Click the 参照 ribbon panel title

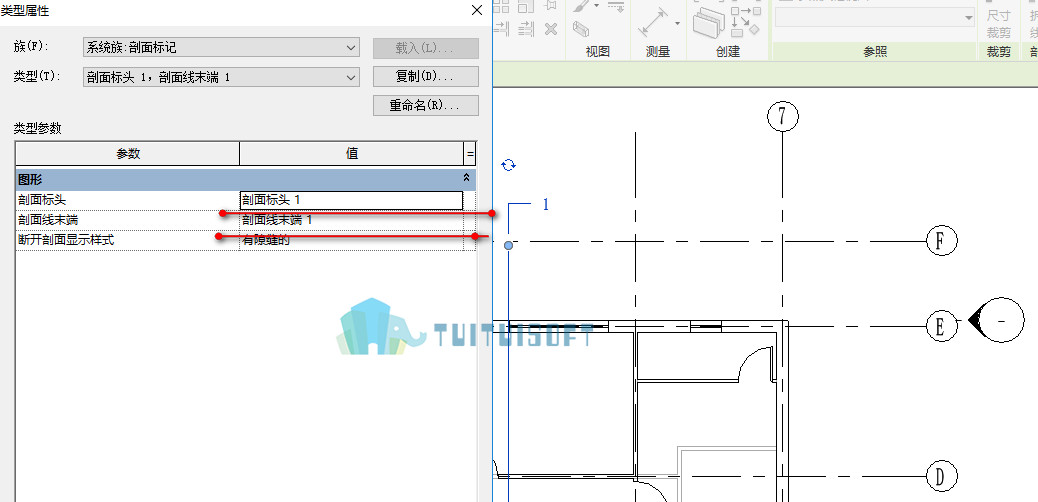coord(874,52)
